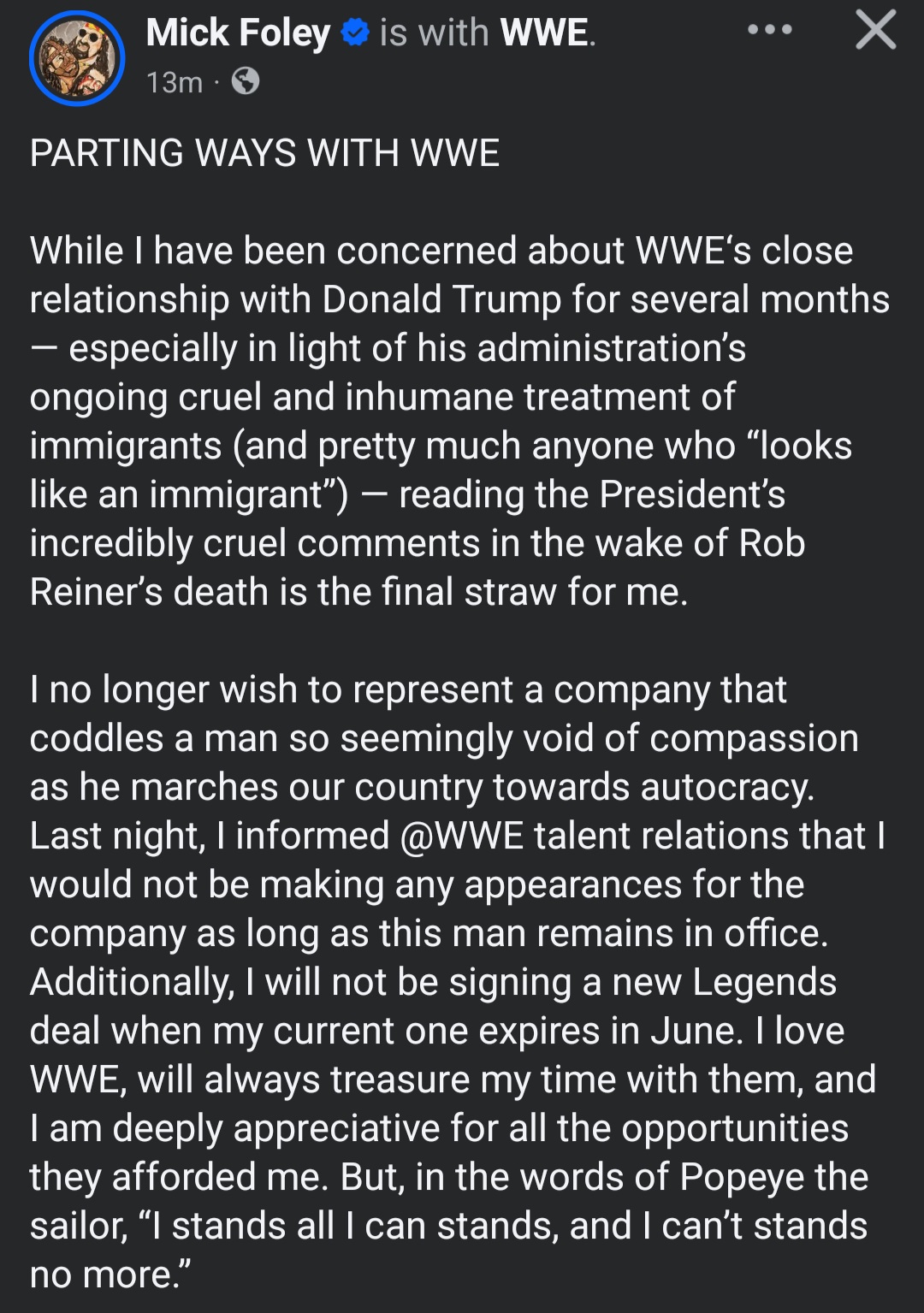Image resolution: width=924 pixels, height=1313 pixels.
Task: Click the phrase "expires in June"
Action: [x=611, y=1031]
